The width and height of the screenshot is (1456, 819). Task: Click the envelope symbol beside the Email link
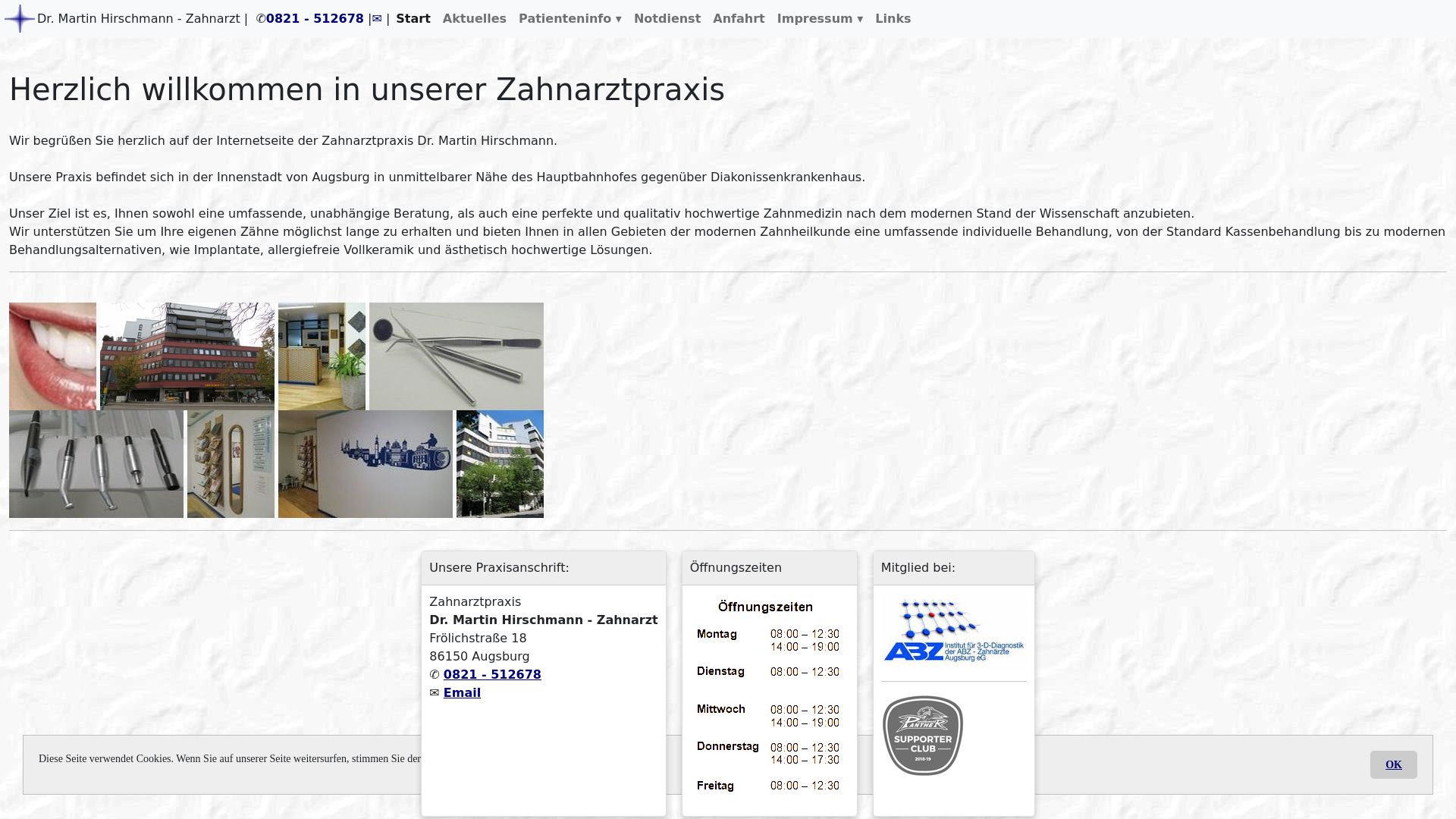coord(435,692)
